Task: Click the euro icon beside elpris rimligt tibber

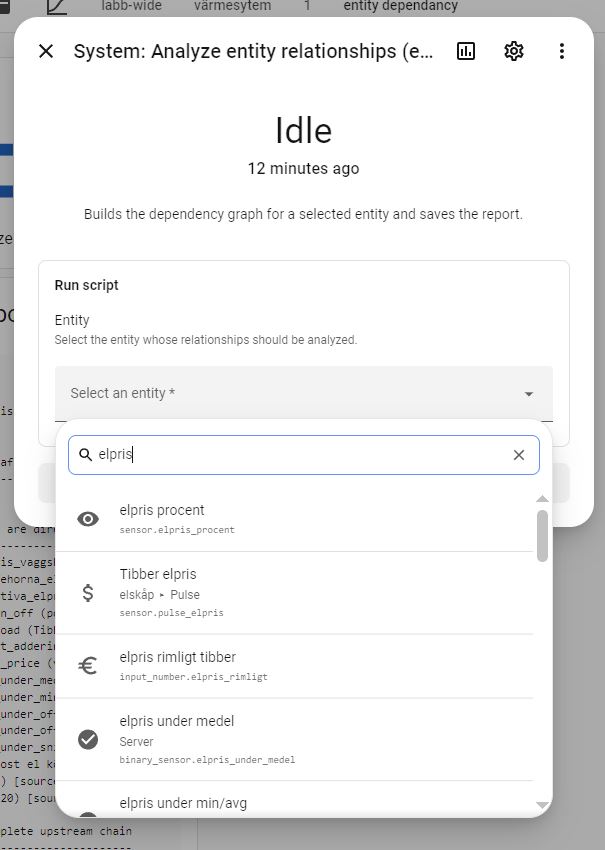Action: 88,665
